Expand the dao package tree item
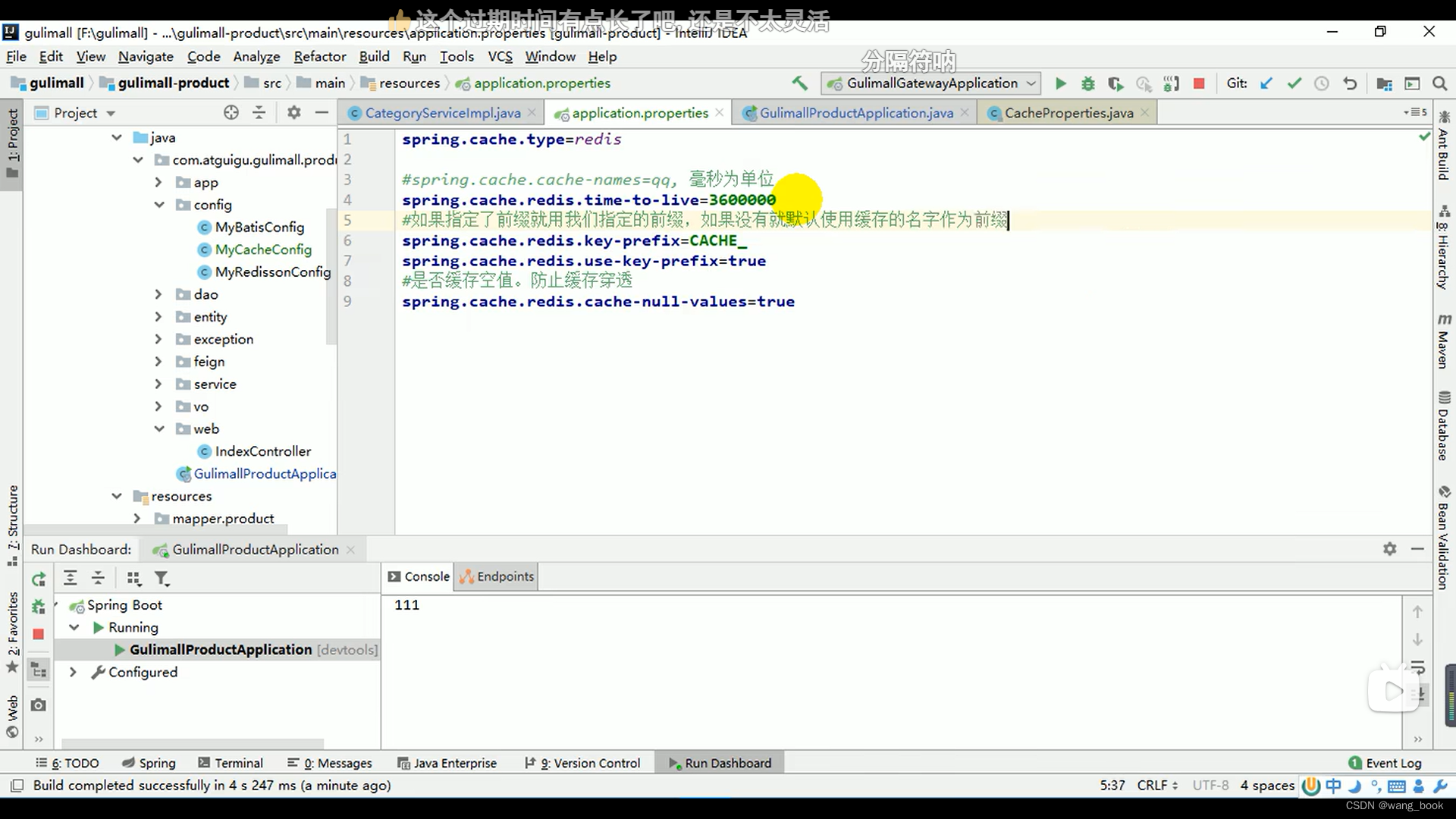 (x=158, y=294)
